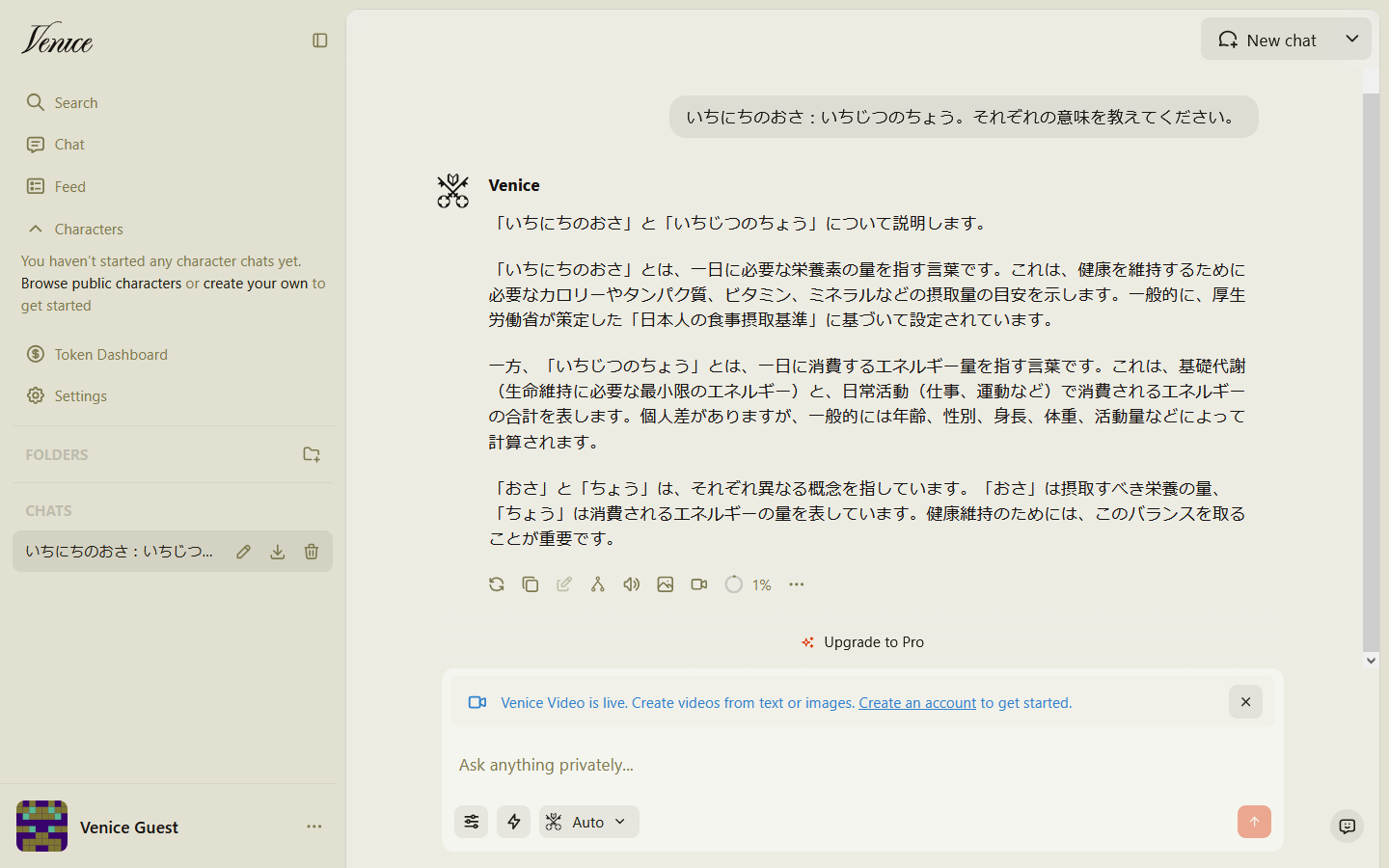Click the Ask anything privately input field
This screenshot has width=1389, height=868.
(x=839, y=765)
